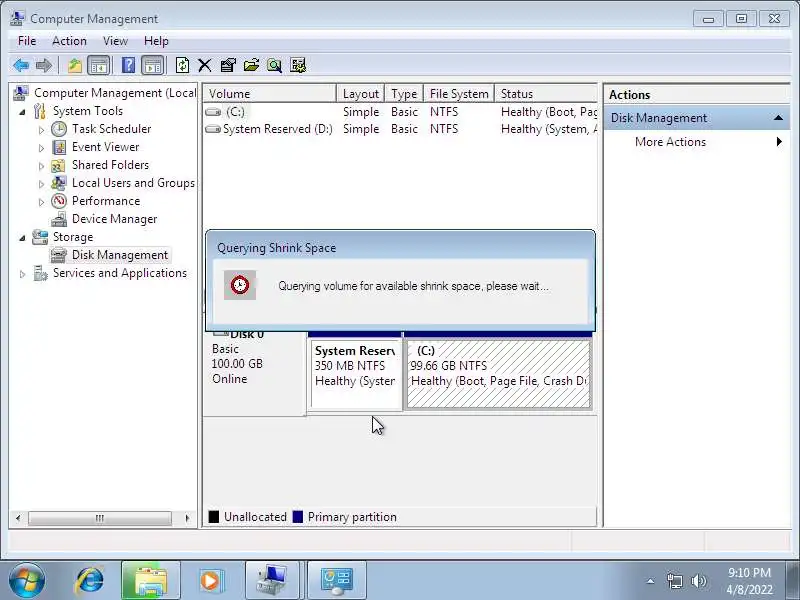Click More Actions in Actions pane

670,142
